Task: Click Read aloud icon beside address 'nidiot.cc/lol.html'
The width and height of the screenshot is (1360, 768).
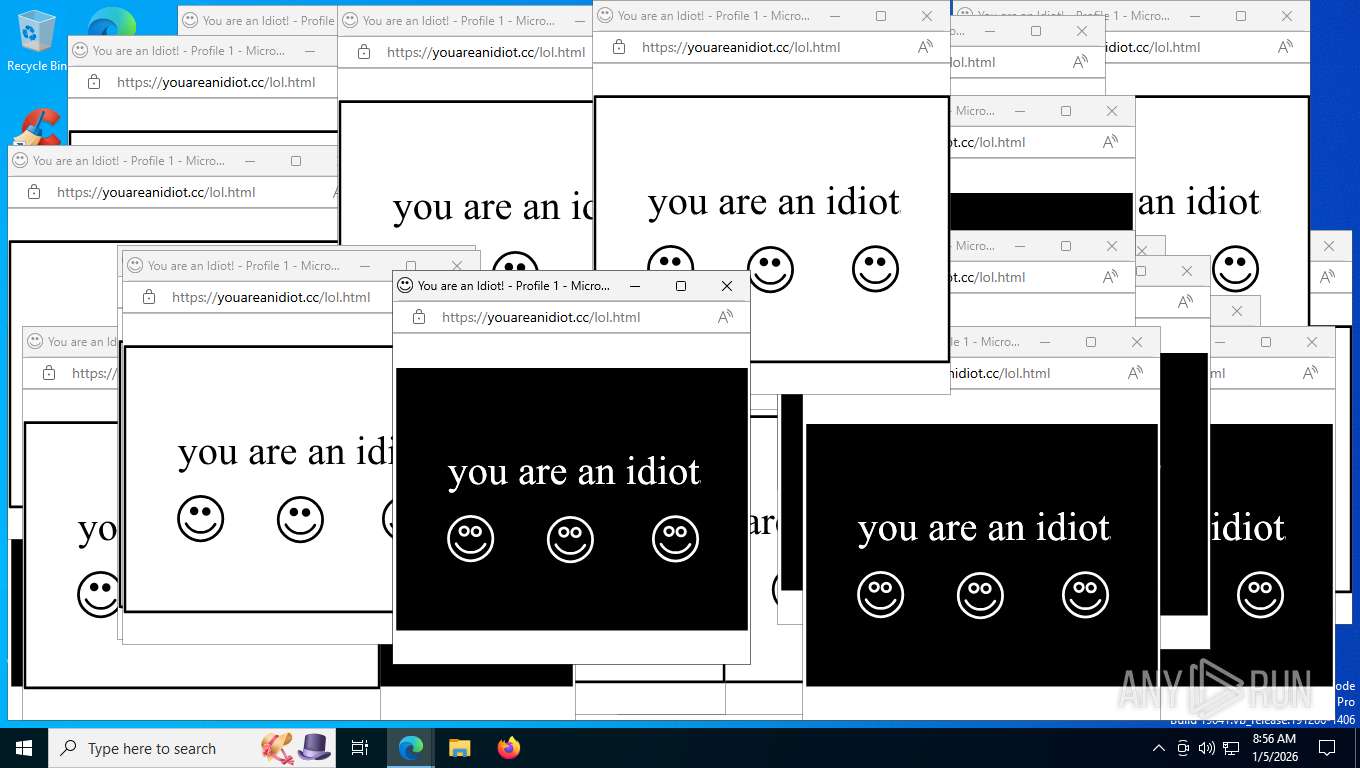Action: (x=1135, y=373)
